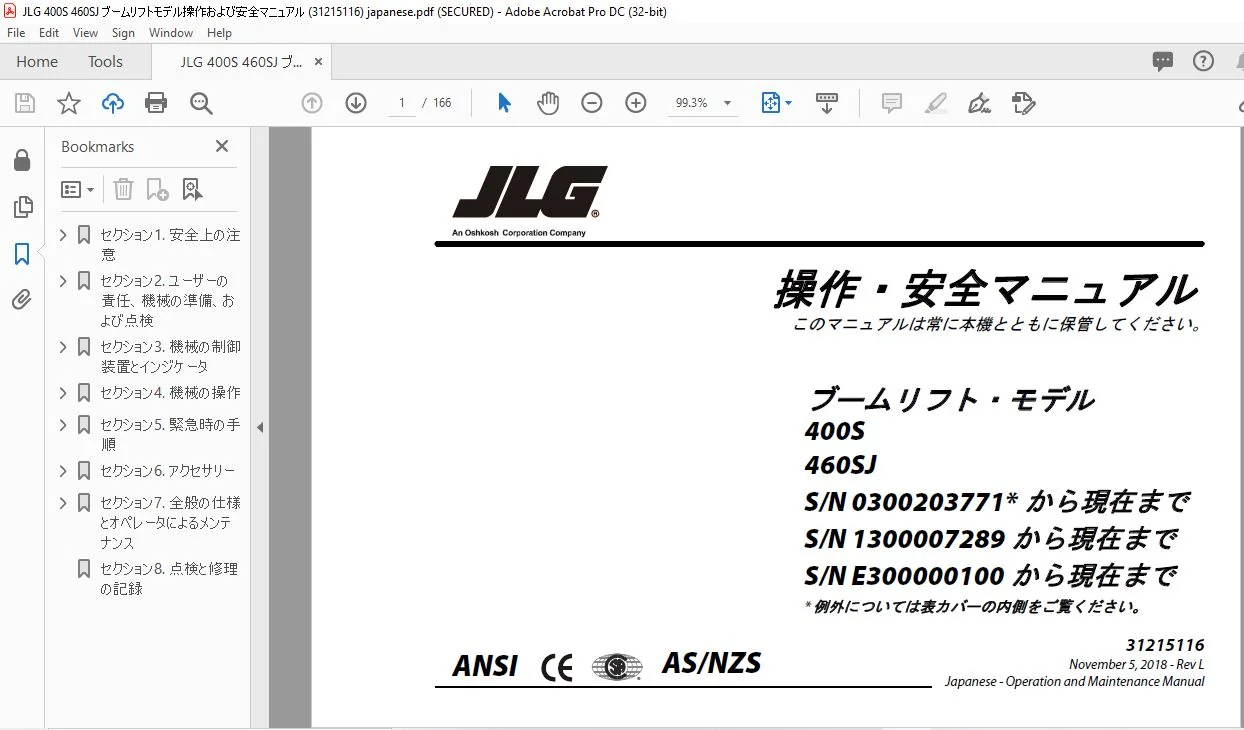Find the current bookmark icon

(x=192, y=189)
